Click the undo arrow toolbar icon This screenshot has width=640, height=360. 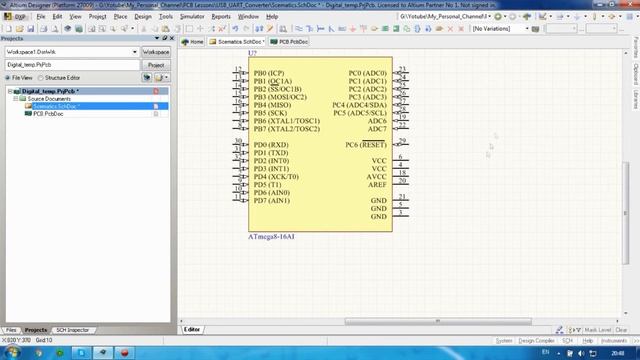[x=235, y=29]
